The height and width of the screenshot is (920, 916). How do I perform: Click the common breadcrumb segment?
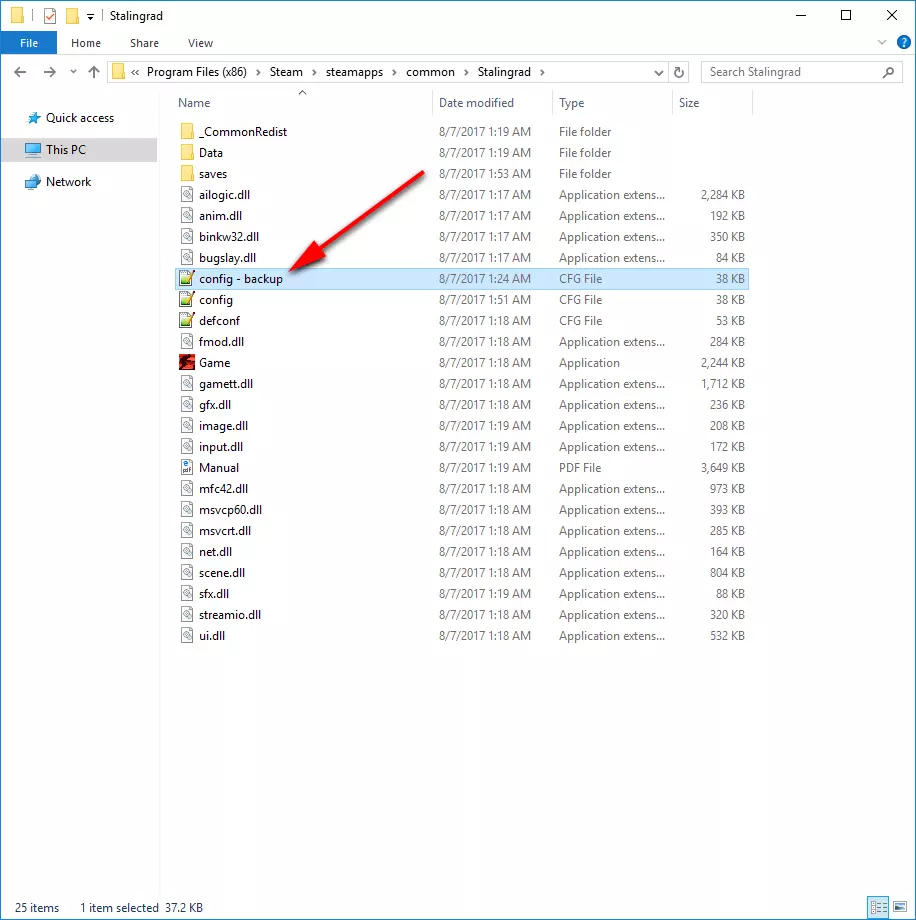pos(430,72)
